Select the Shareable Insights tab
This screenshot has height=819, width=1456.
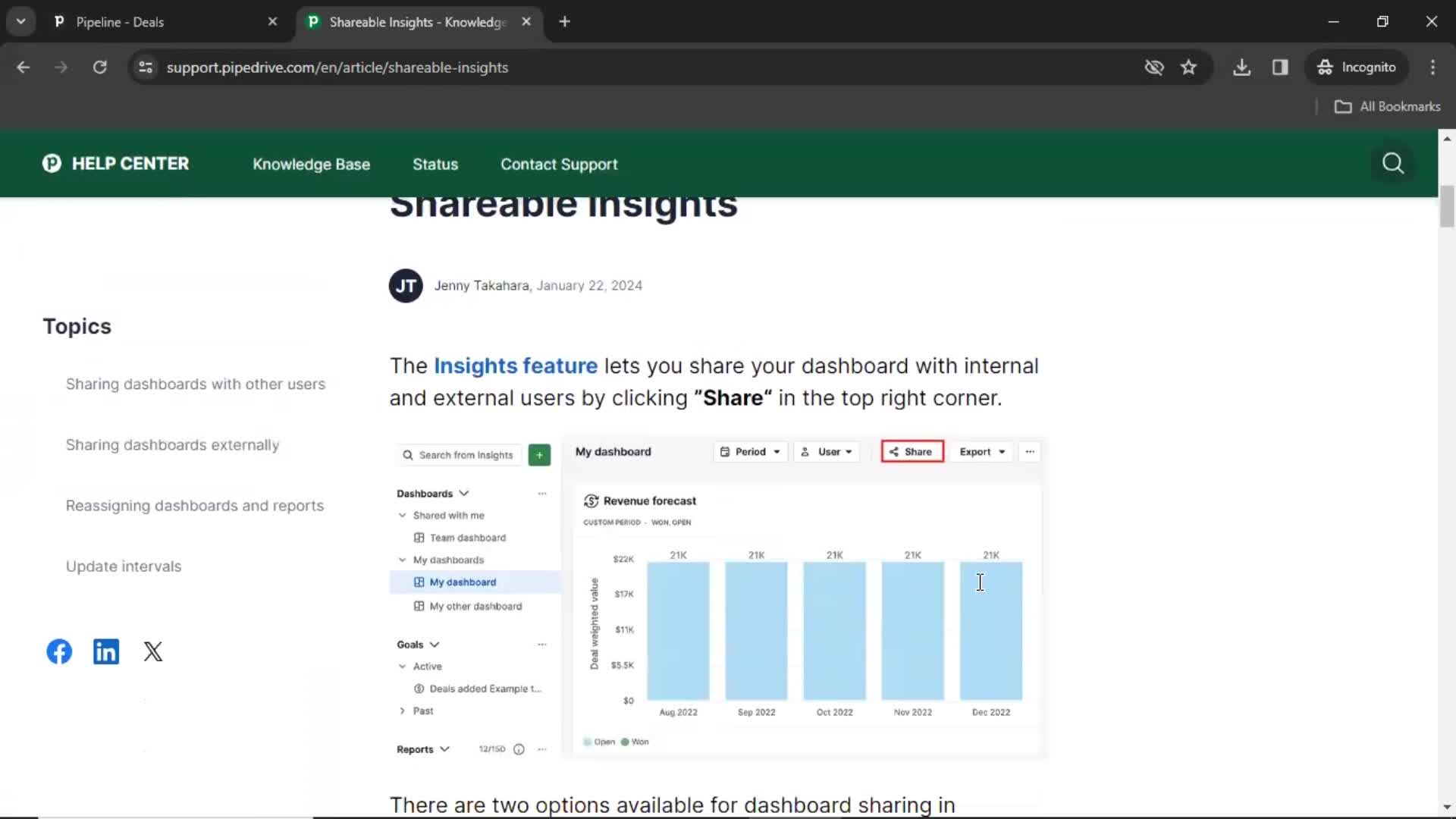click(x=419, y=22)
